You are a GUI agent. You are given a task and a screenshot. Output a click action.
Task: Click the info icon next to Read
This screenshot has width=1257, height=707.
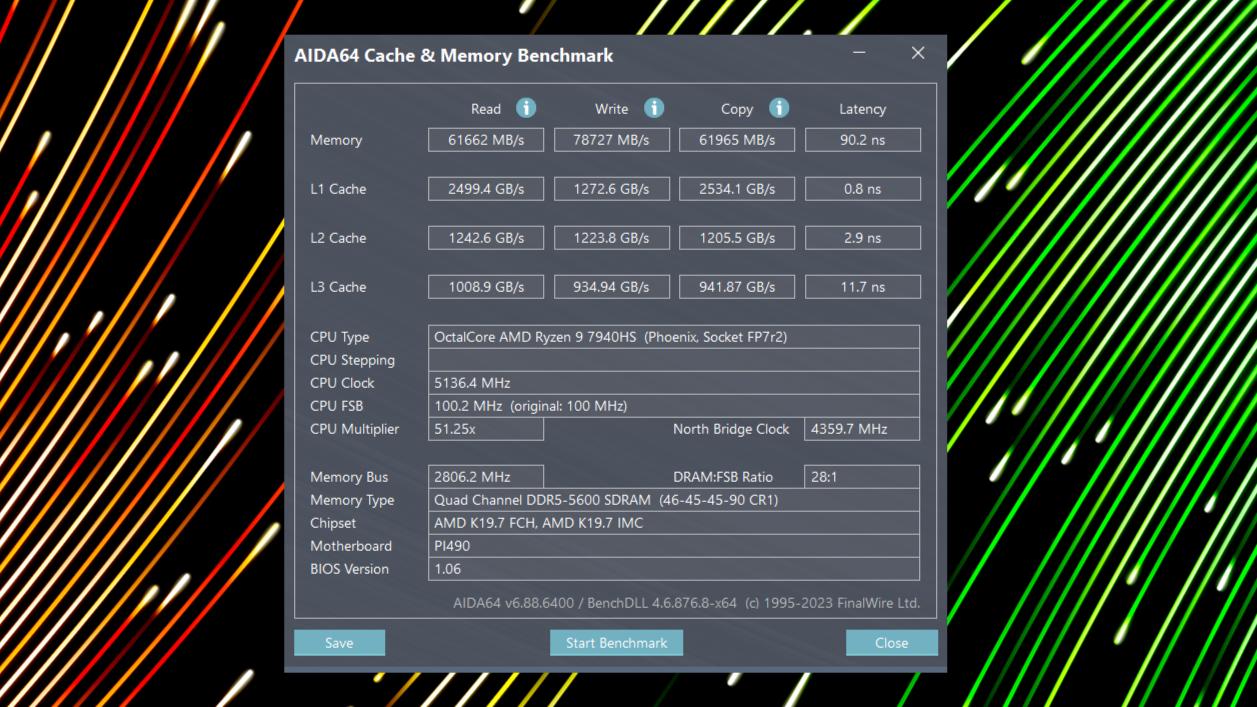click(526, 108)
